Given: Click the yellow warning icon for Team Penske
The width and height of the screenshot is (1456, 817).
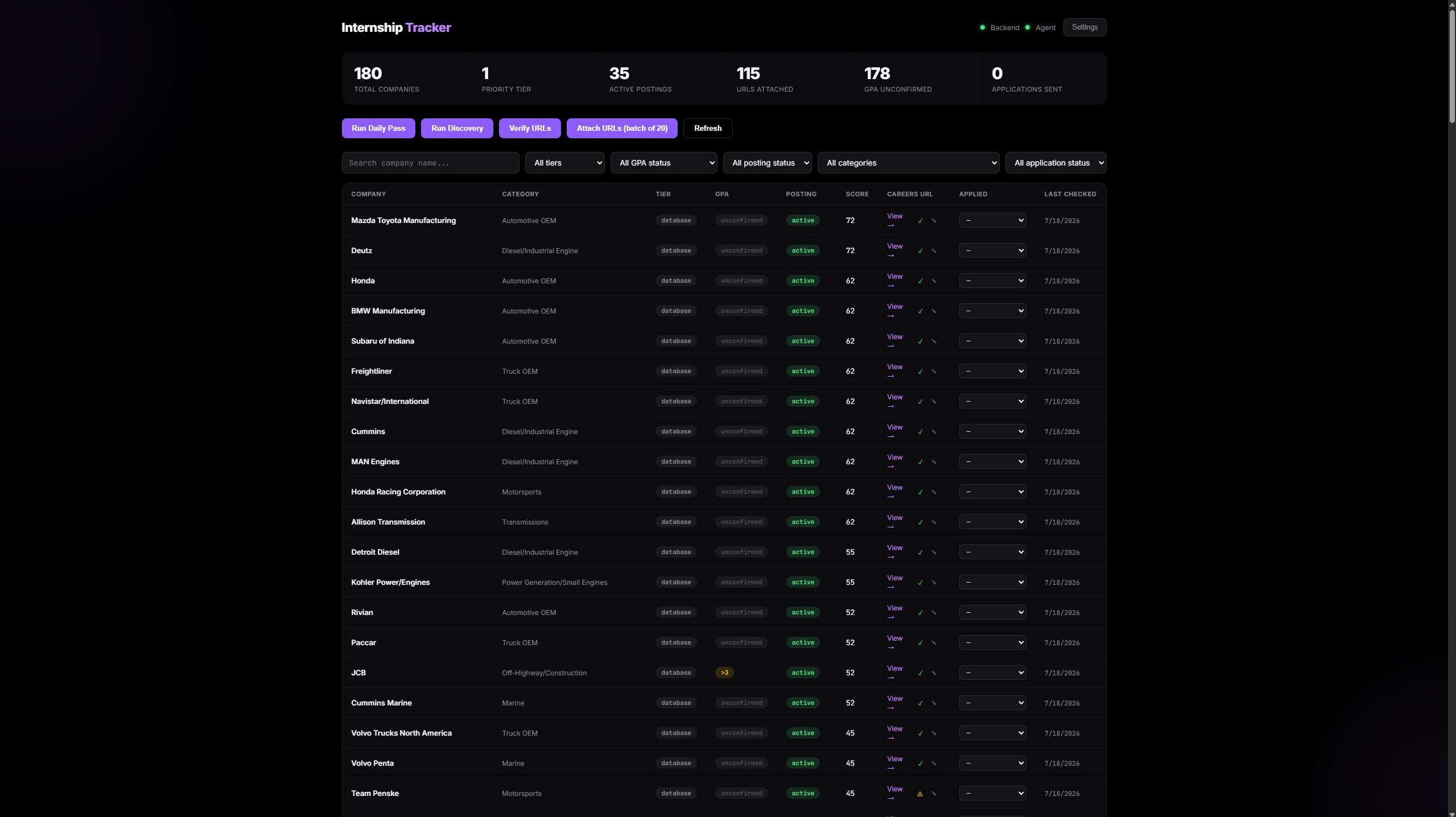Looking at the screenshot, I should (x=920, y=794).
